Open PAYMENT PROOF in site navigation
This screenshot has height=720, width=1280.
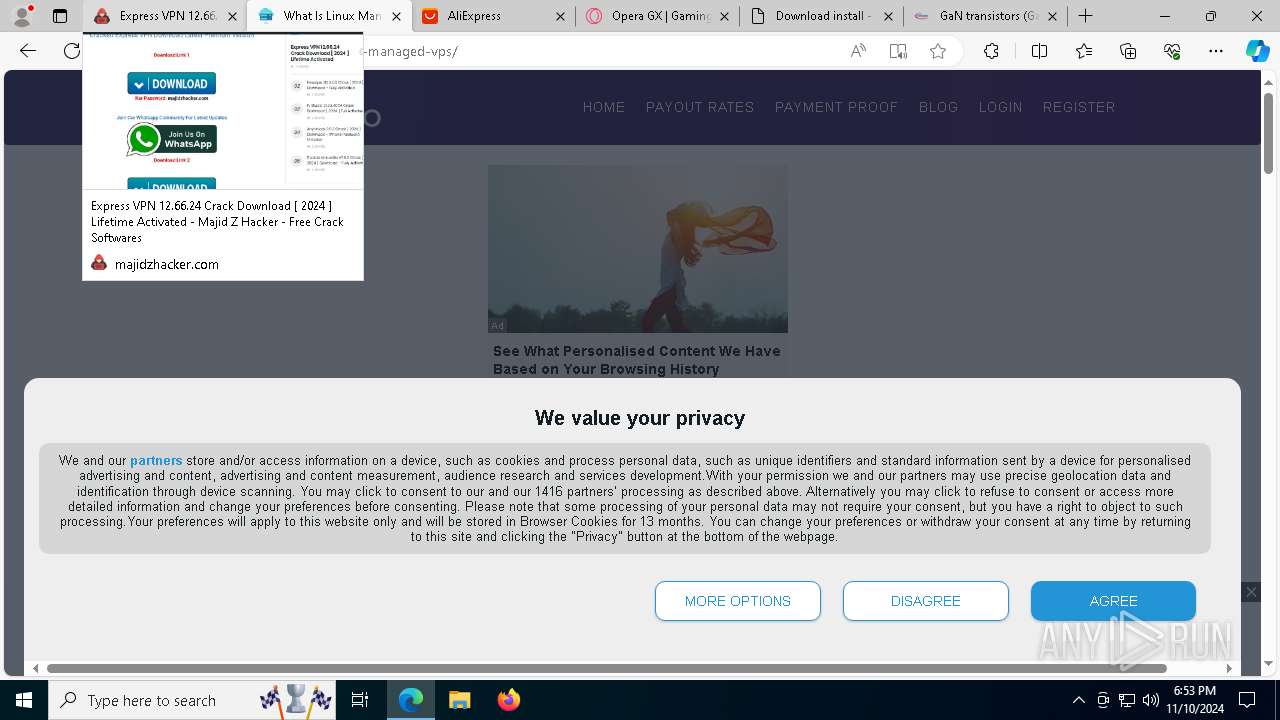(837, 107)
